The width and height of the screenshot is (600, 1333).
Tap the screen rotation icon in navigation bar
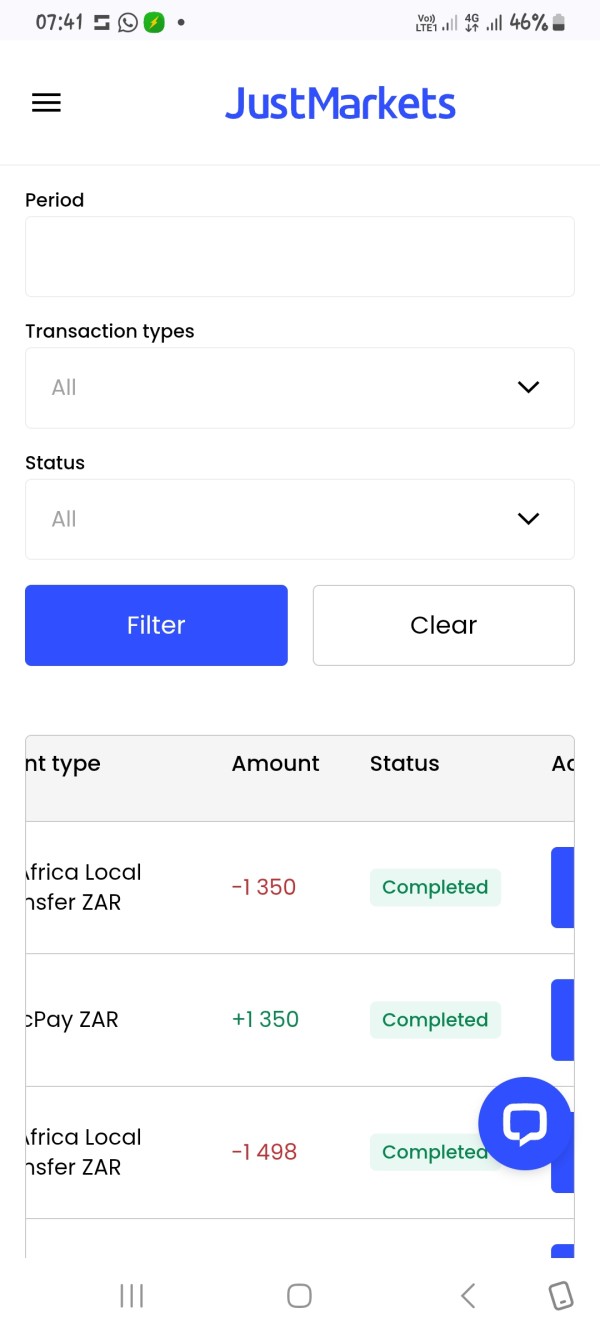[561, 1296]
